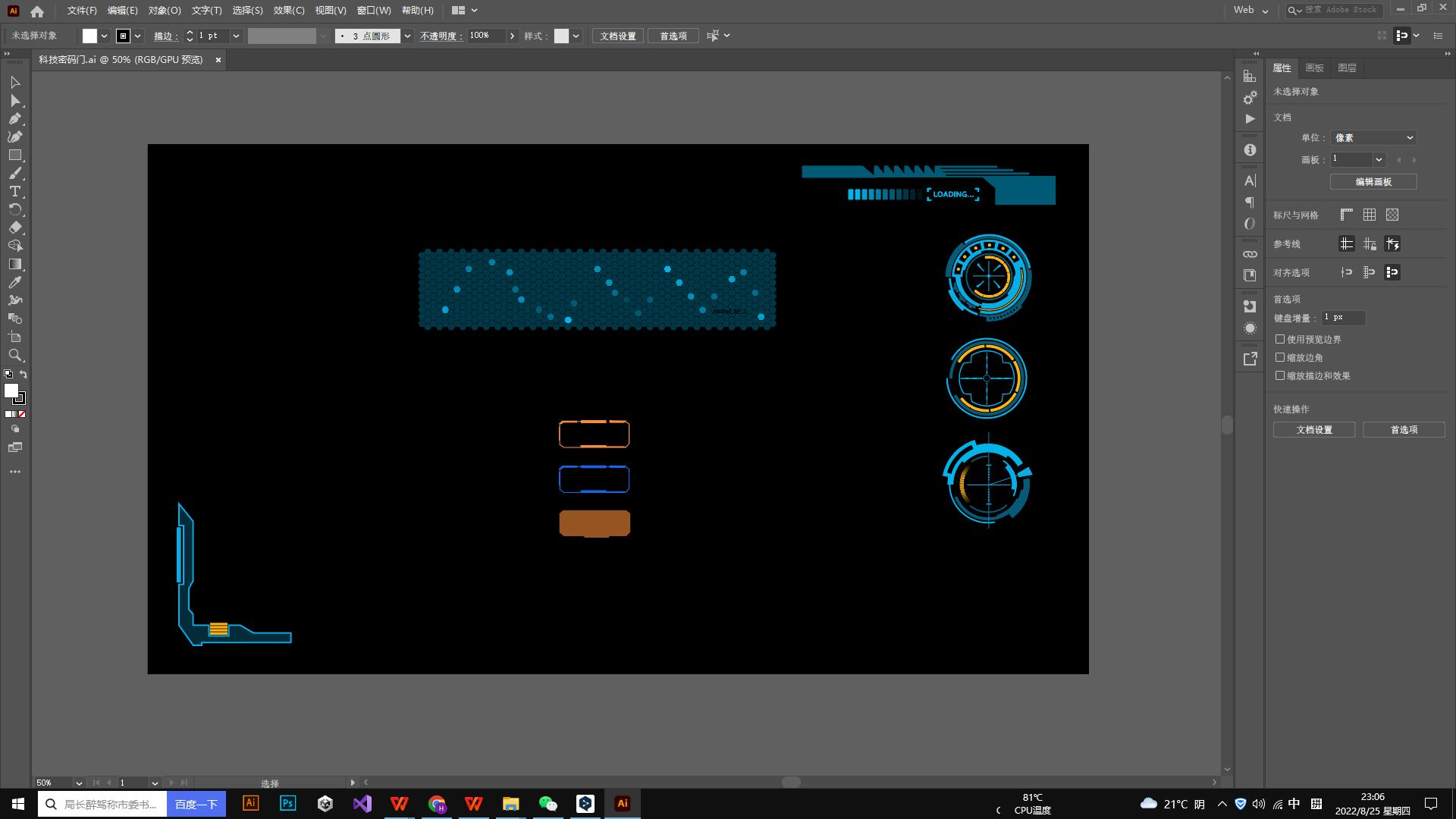Expand the 不透明度 opacity arrow
This screenshot has width=1456, height=819.
(513, 36)
